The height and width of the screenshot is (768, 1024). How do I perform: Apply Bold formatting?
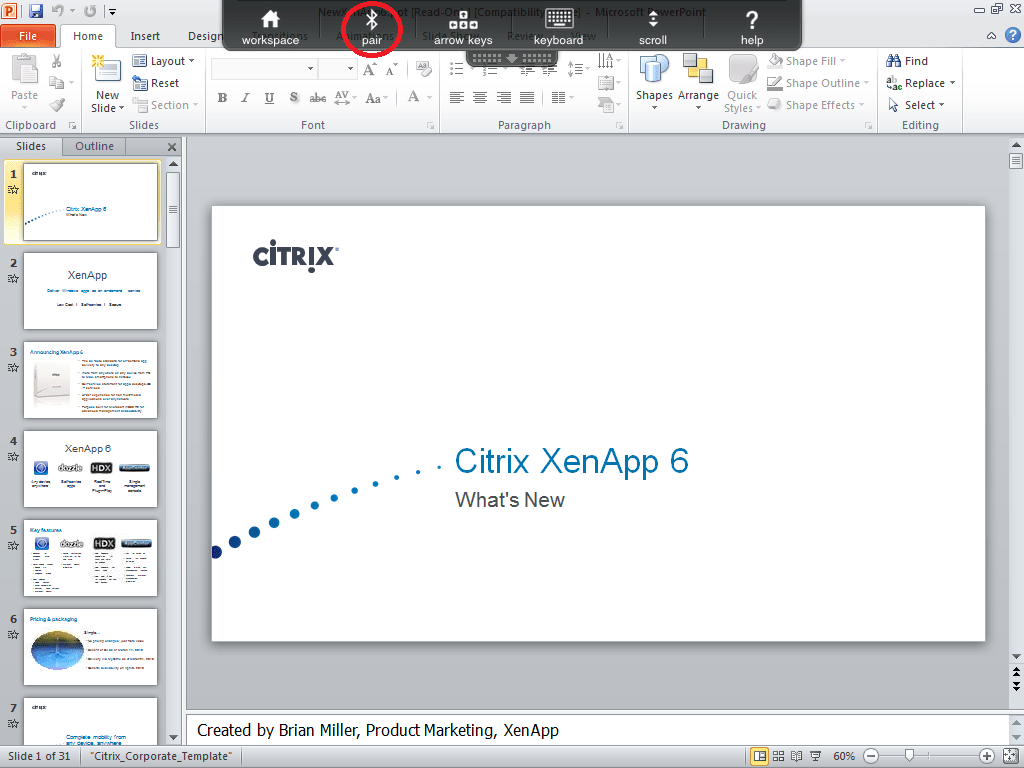point(223,98)
